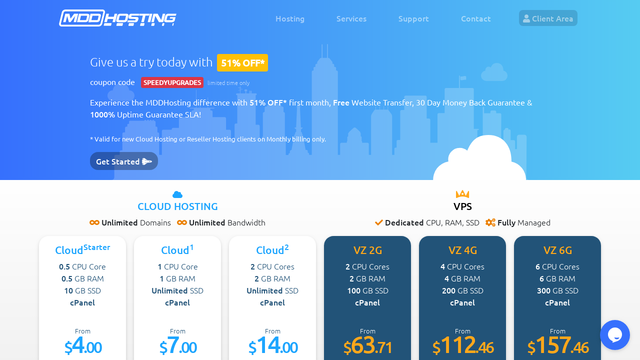Click the MDDHosting logo
Viewport: 640px width, 360px height.
coord(118,18)
